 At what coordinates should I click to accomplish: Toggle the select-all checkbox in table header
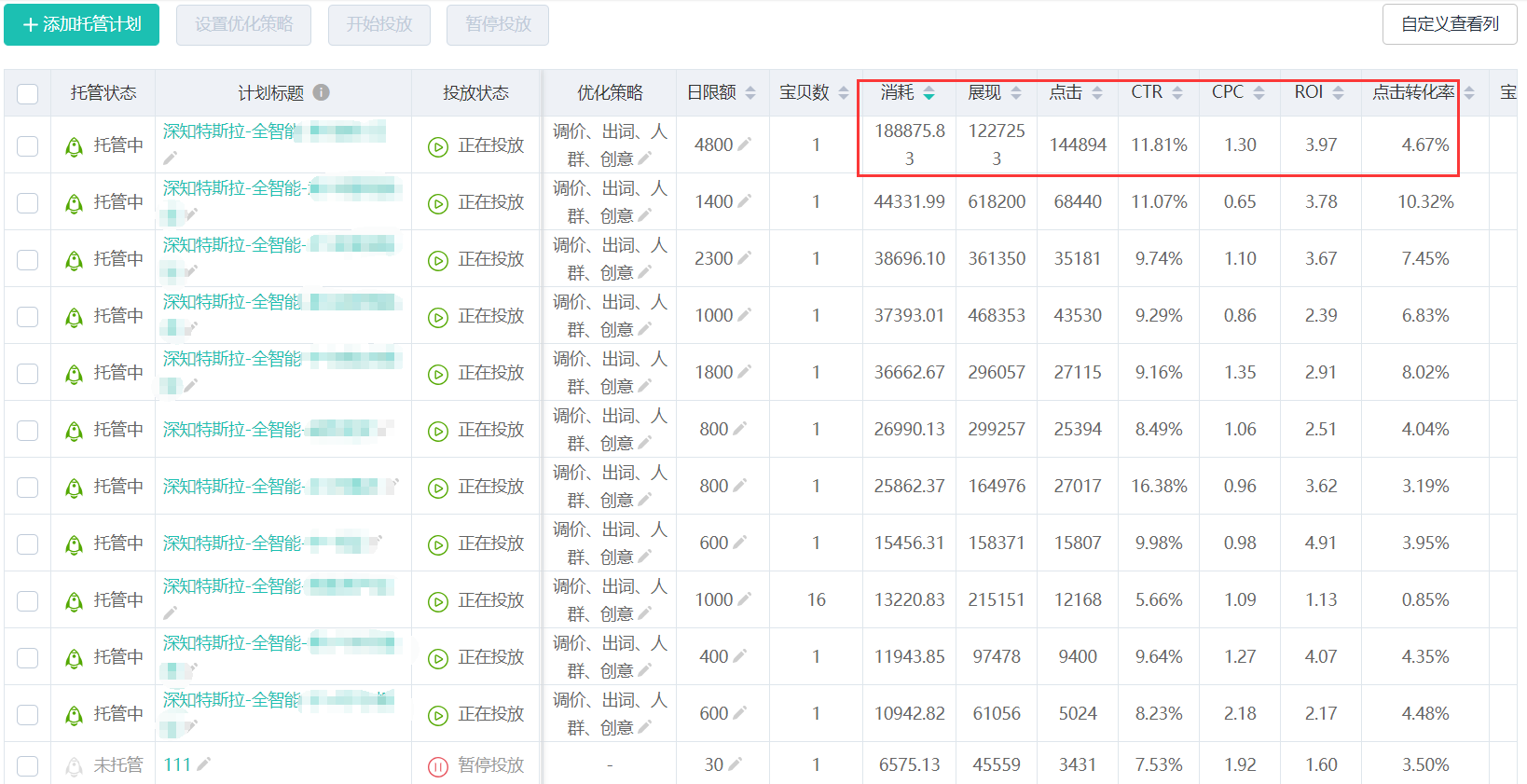click(28, 93)
